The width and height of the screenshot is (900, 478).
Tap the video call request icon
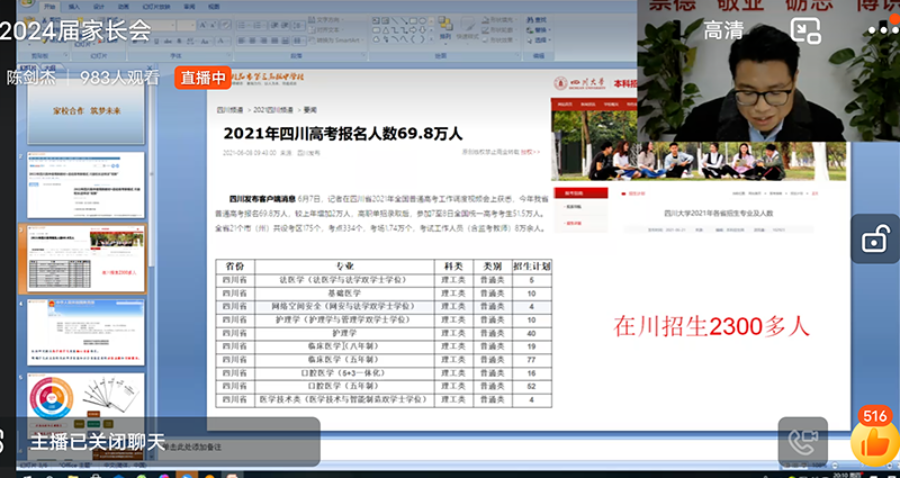tap(802, 441)
